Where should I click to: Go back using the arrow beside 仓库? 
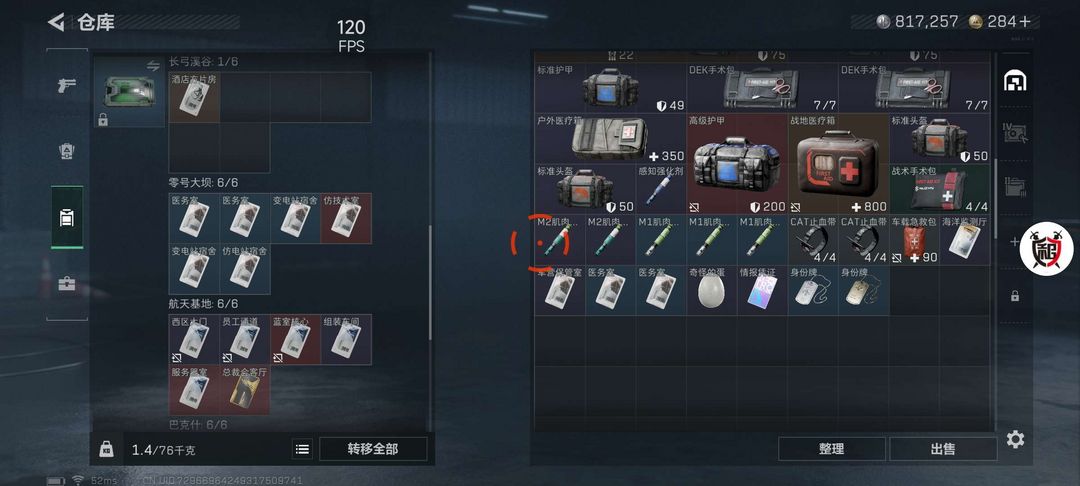pyautogui.click(x=56, y=22)
